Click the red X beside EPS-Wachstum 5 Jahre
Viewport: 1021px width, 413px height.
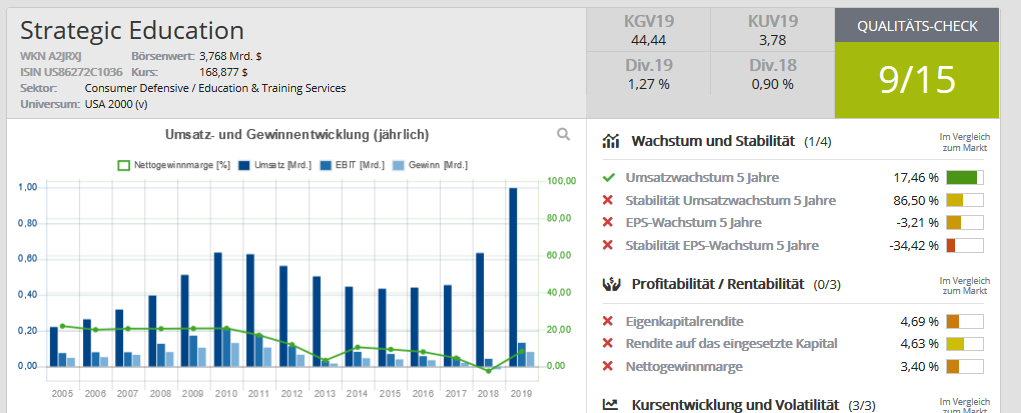click(608, 223)
